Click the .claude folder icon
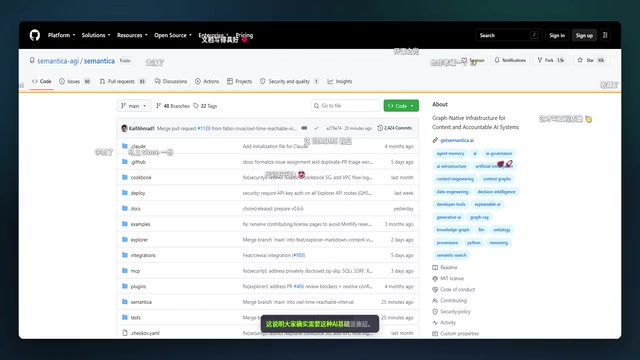This screenshot has width=640, height=360. pyautogui.click(x=125, y=146)
